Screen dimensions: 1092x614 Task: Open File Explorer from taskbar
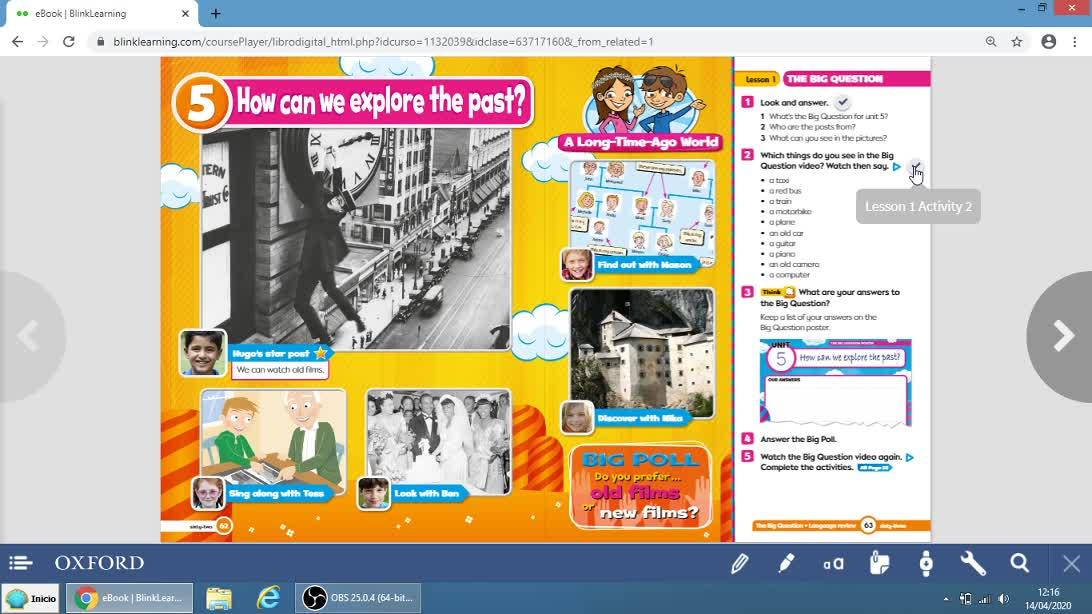point(219,598)
